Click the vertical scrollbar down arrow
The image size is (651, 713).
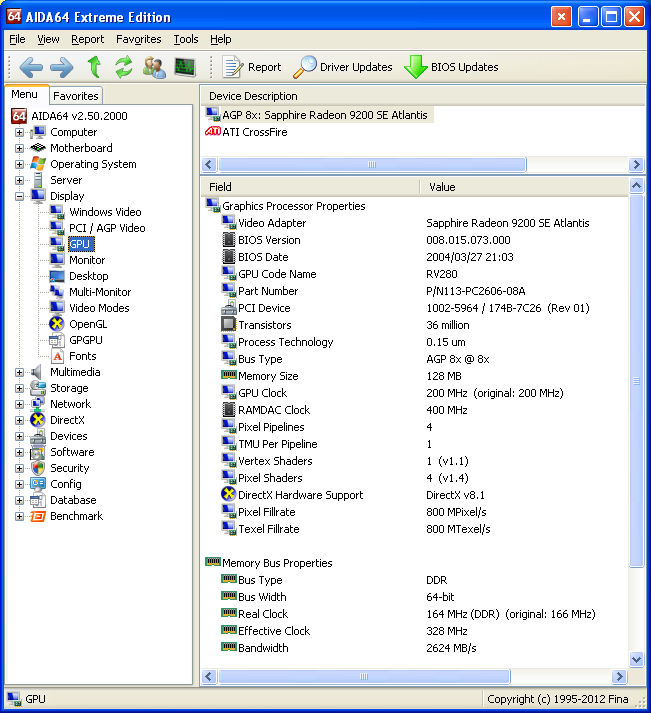pos(636,659)
